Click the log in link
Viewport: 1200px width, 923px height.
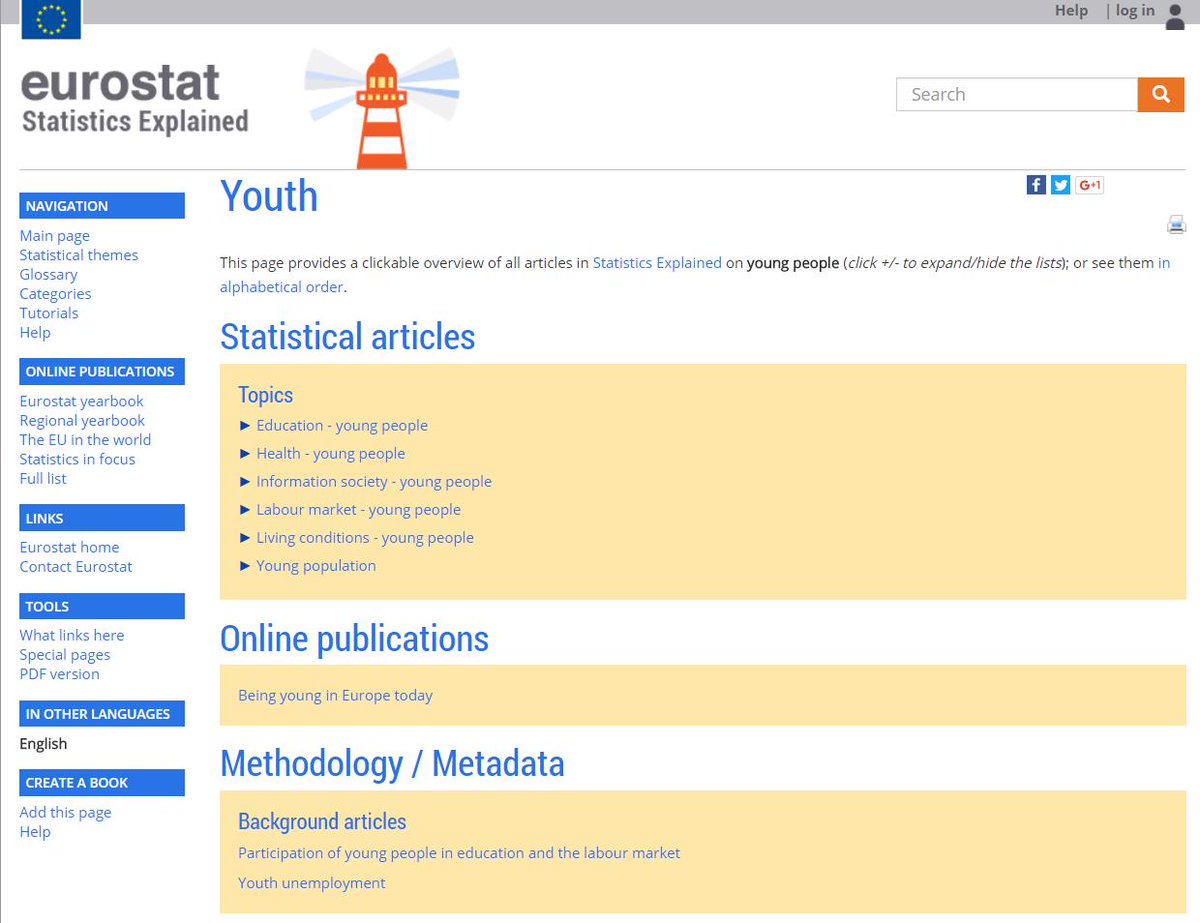[1135, 10]
